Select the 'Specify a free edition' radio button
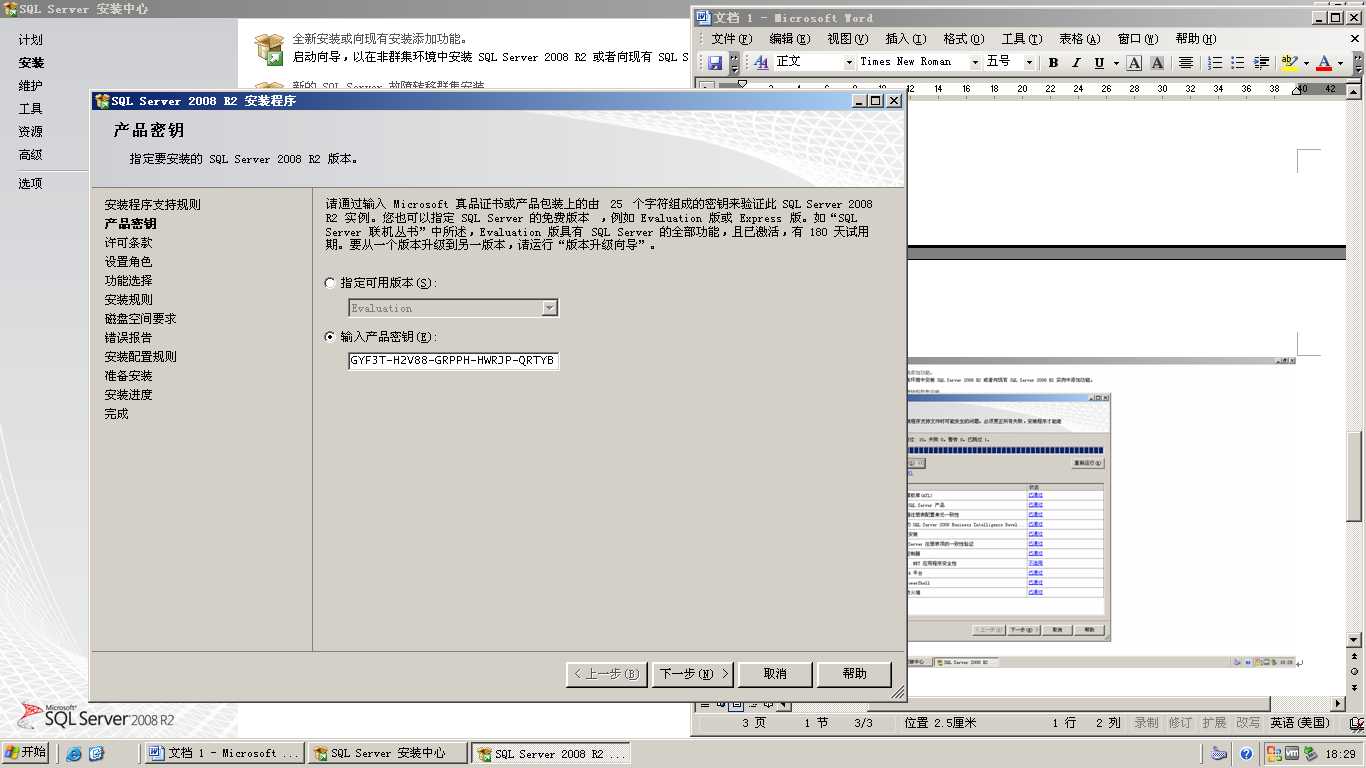This screenshot has width=1366, height=768. [x=331, y=284]
